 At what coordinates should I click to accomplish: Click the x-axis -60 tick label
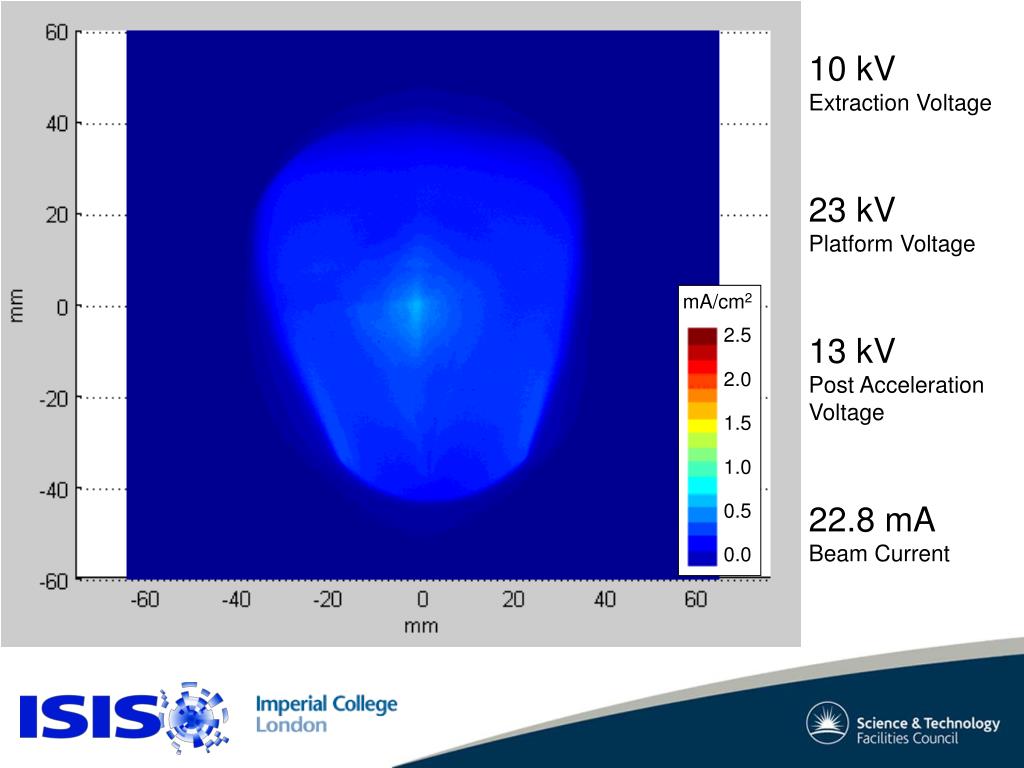click(144, 599)
